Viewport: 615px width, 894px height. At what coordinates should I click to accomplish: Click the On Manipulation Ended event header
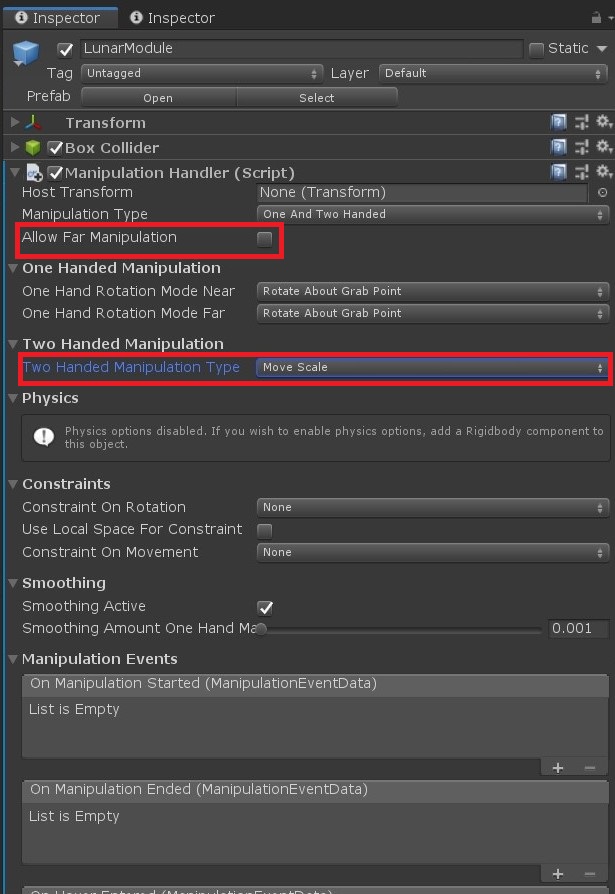(315, 790)
